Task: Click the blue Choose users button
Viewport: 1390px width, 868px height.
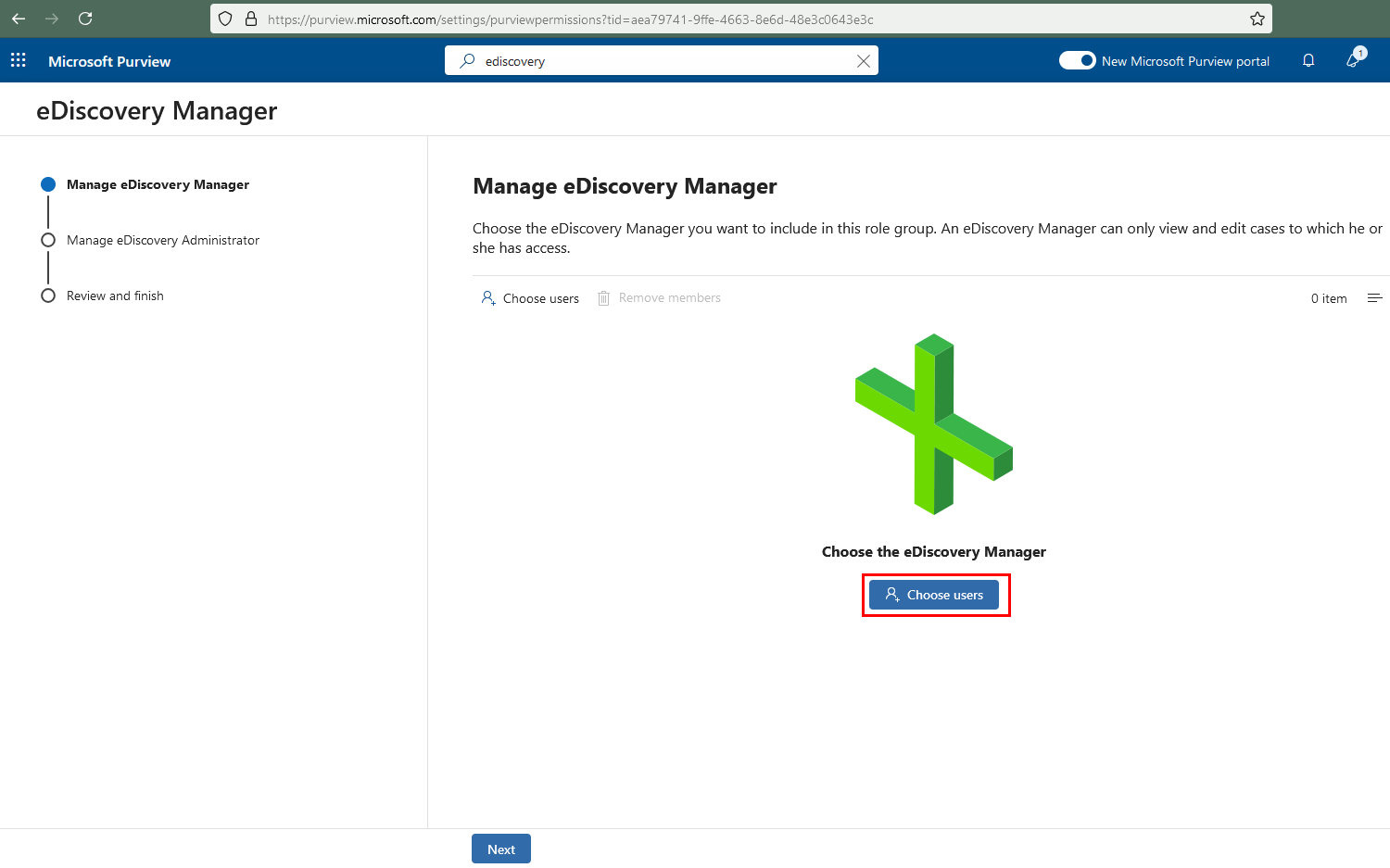Action: point(934,595)
